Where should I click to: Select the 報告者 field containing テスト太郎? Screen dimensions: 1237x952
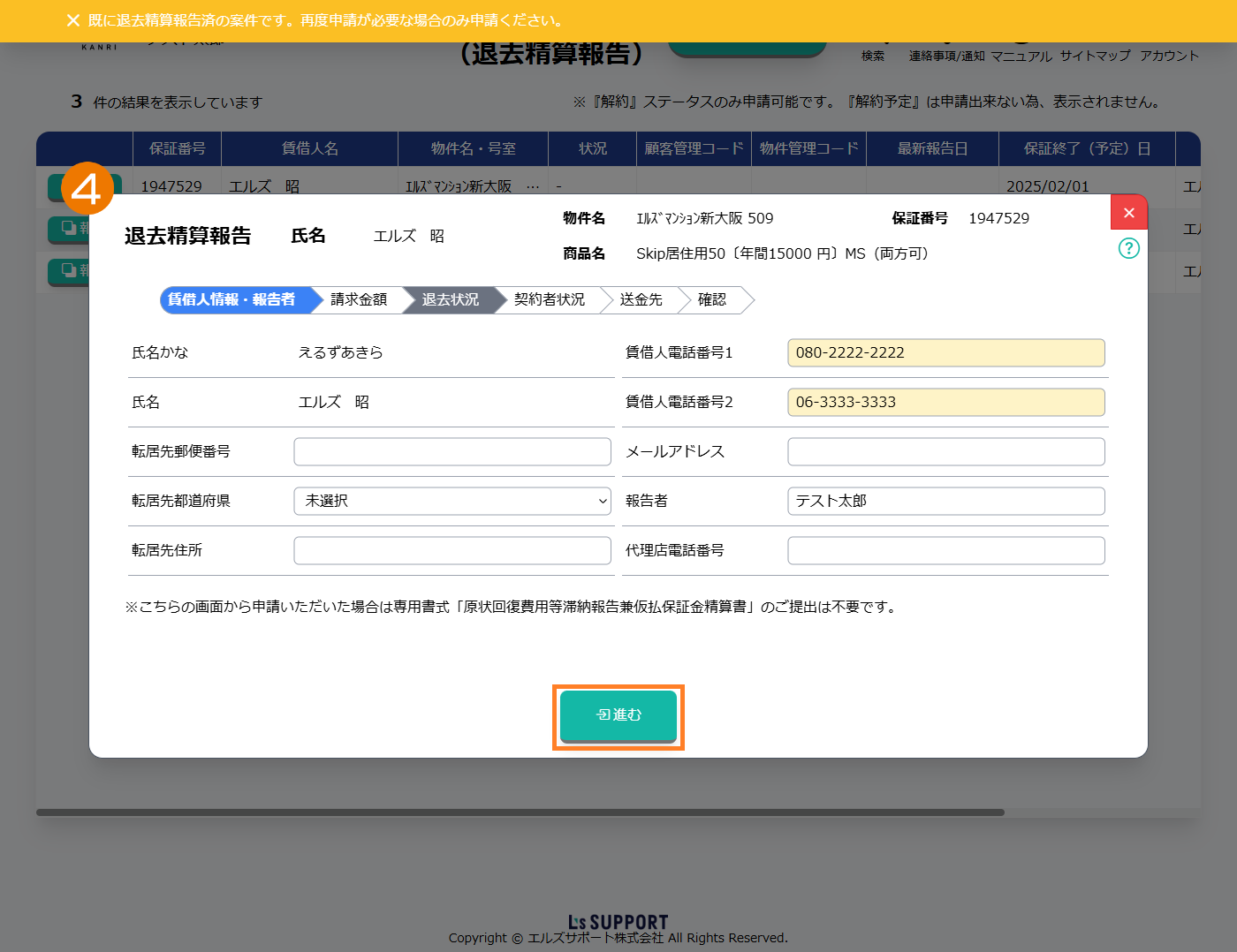tap(945, 501)
